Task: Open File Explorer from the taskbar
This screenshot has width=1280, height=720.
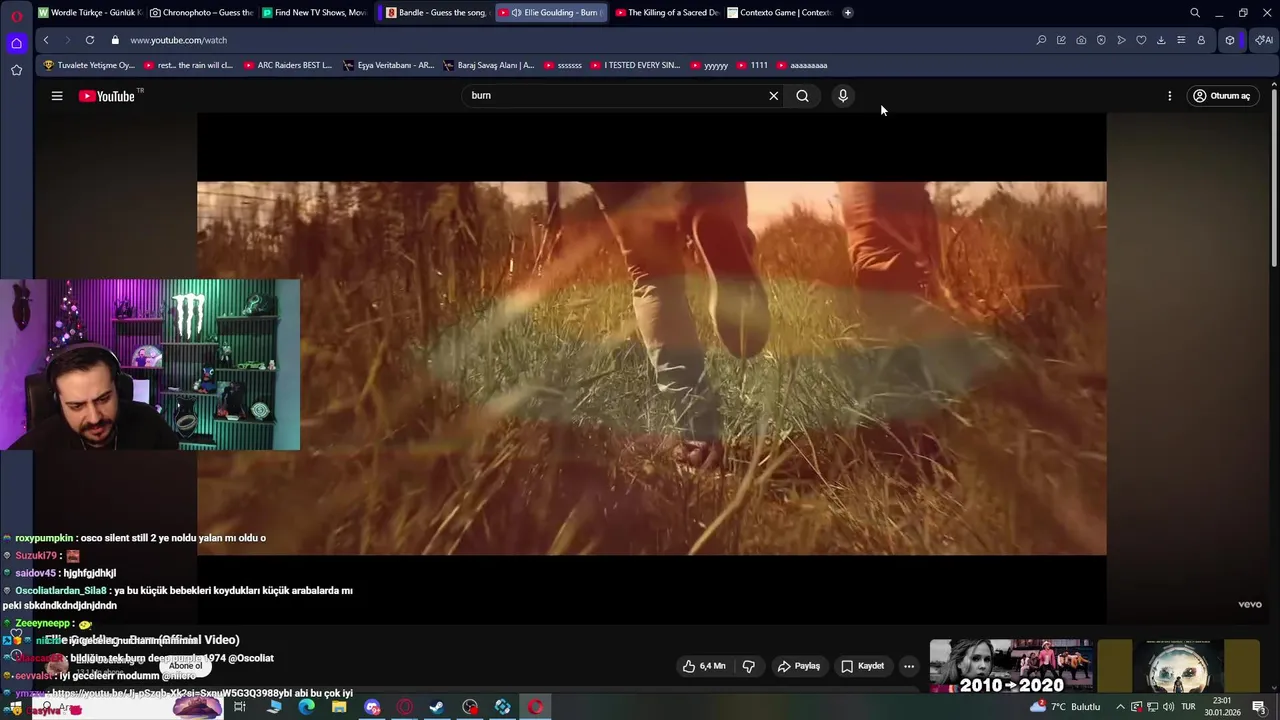Action: [x=339, y=707]
